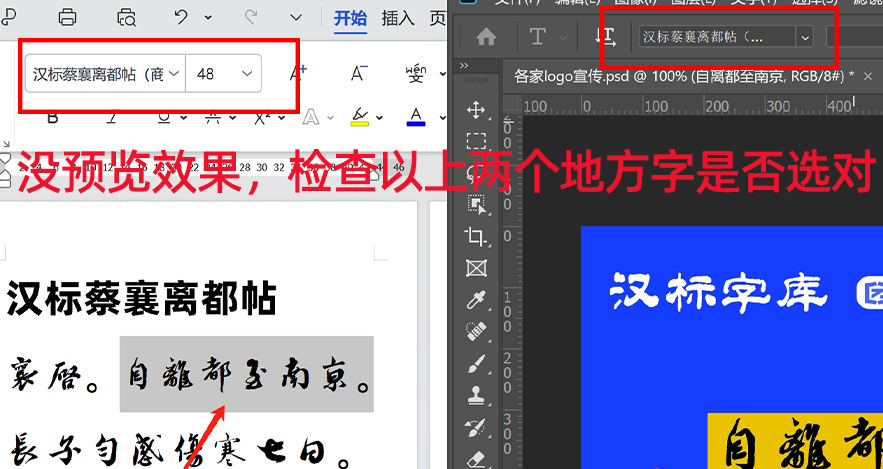Toggle text orientation in Photoshop options bar
883x469 pixels.
[605, 37]
